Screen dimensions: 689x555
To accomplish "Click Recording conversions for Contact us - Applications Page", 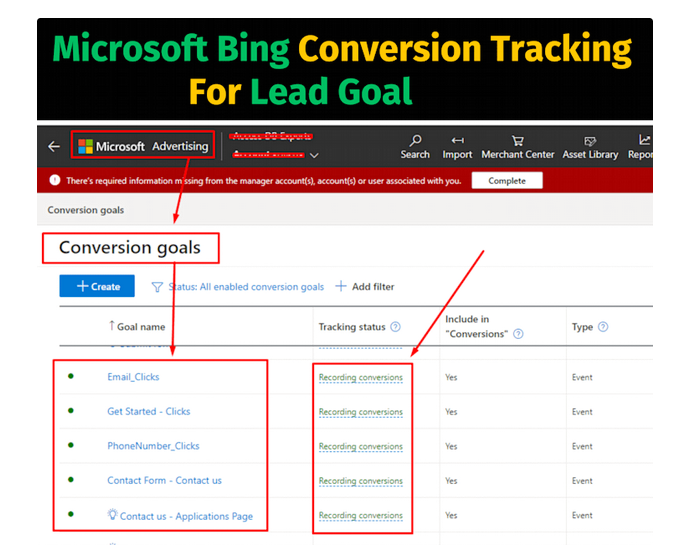I will tap(361, 515).
